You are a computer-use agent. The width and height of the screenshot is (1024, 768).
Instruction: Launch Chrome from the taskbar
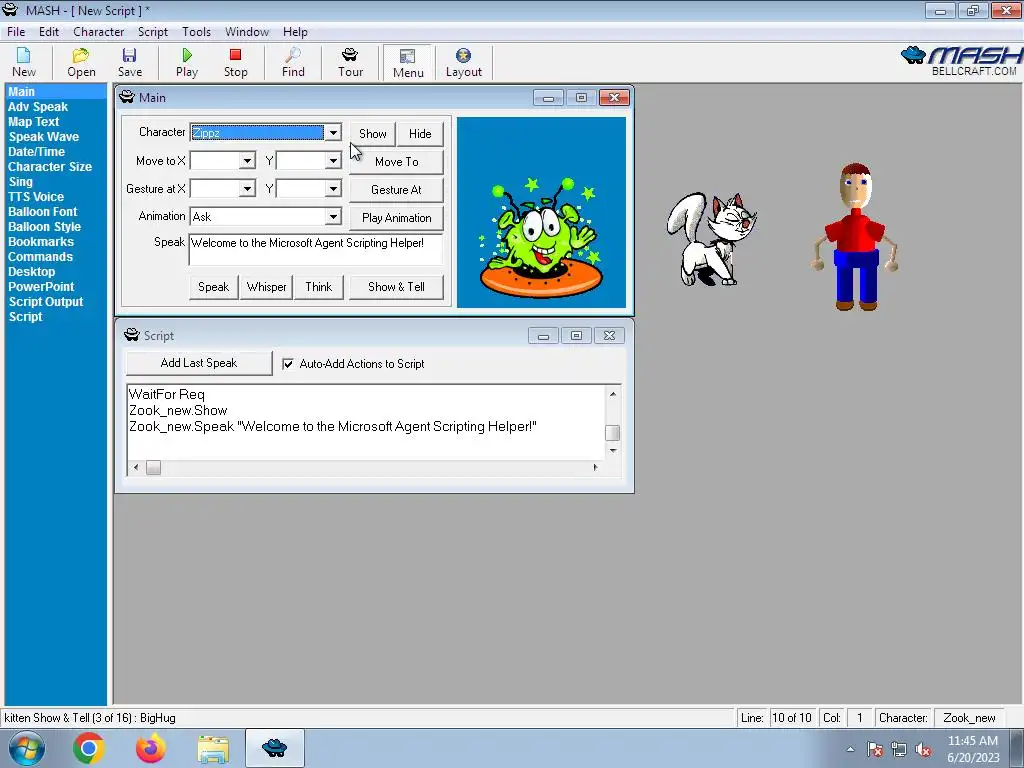[89, 748]
